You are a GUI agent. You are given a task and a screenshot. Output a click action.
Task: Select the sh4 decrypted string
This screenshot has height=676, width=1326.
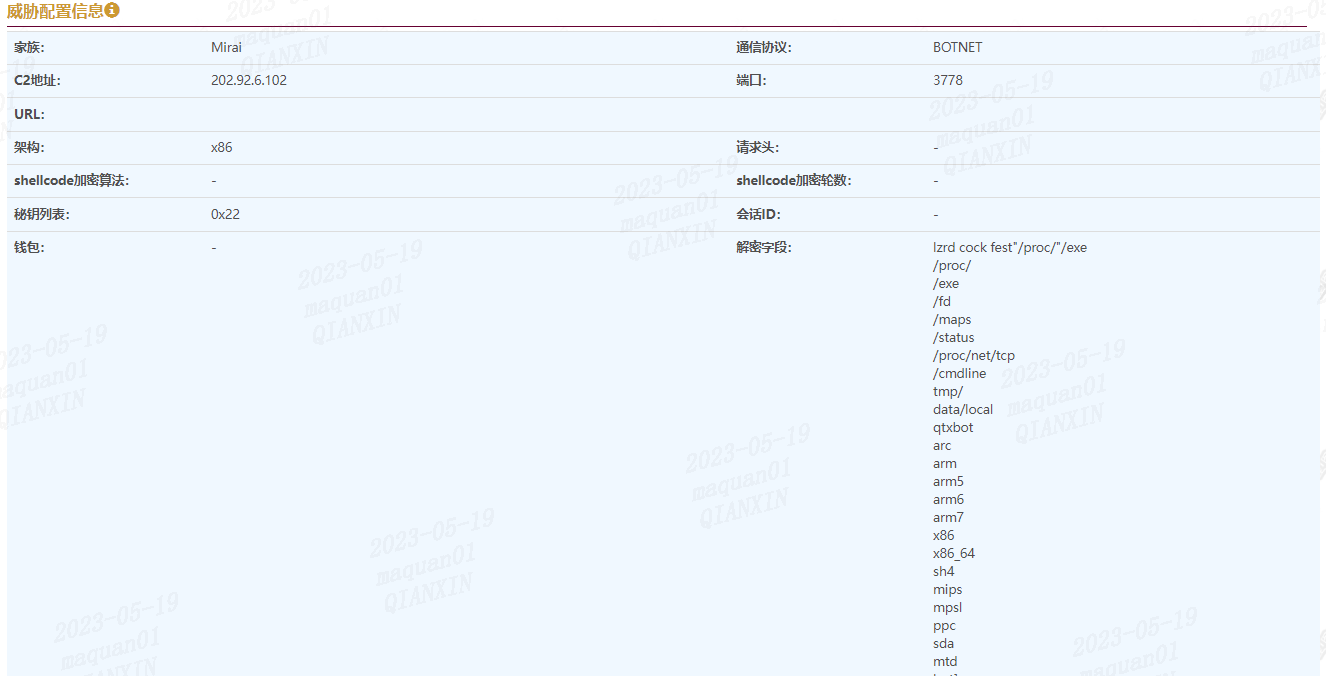(x=944, y=571)
